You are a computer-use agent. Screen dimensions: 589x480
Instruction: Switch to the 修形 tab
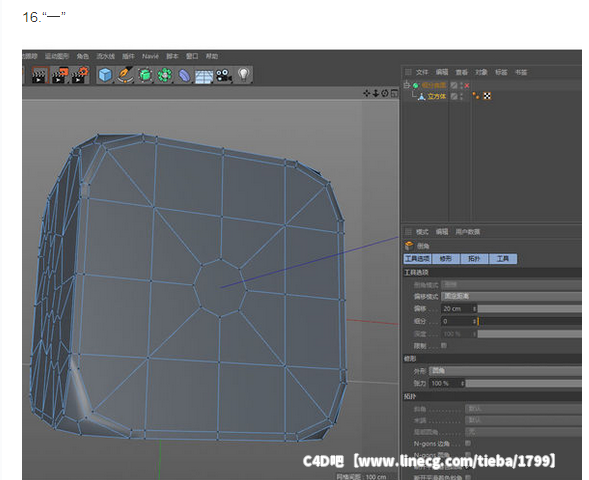(446, 259)
